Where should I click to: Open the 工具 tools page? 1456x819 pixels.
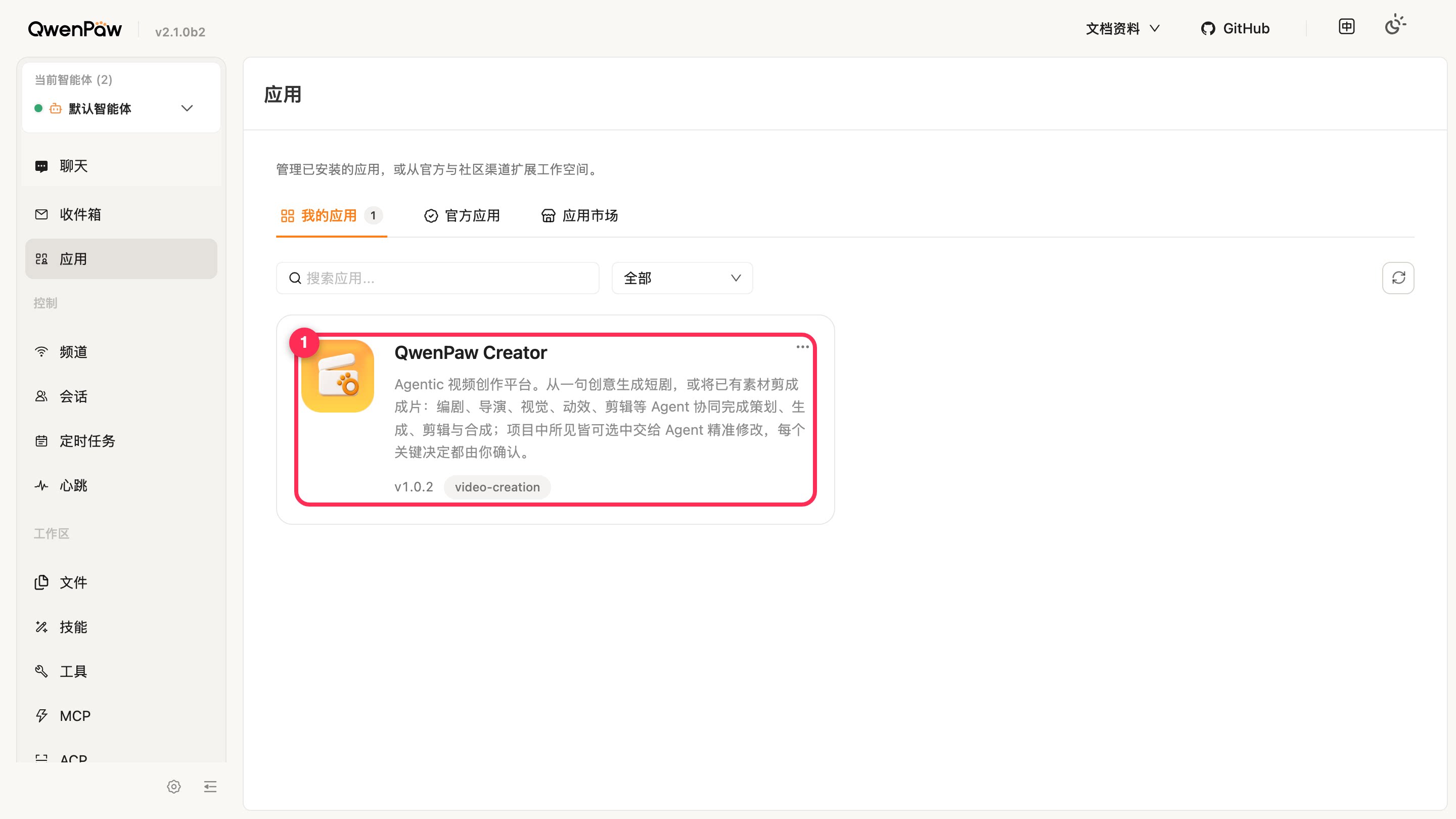coord(121,671)
